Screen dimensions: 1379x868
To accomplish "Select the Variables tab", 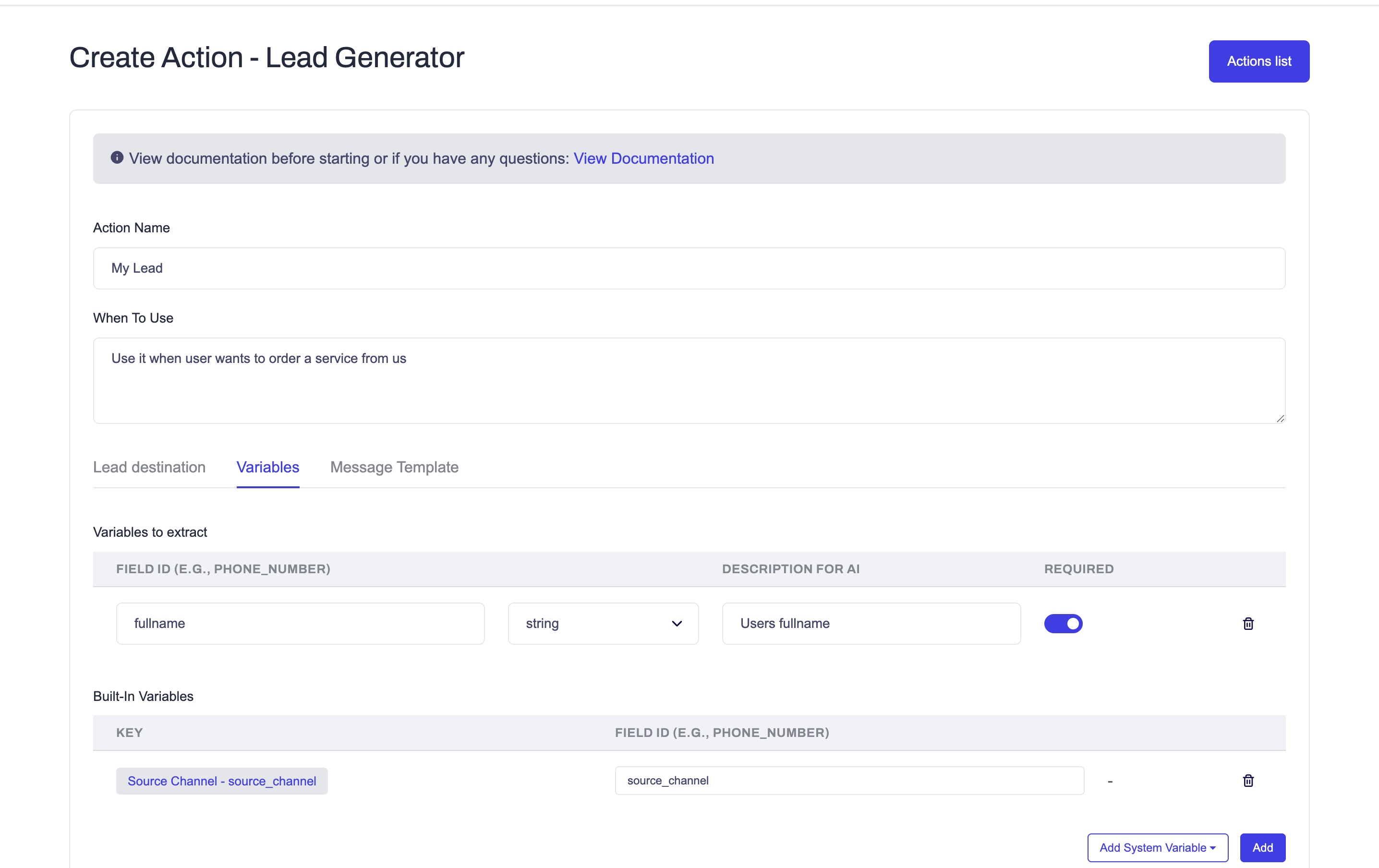I will (x=267, y=467).
